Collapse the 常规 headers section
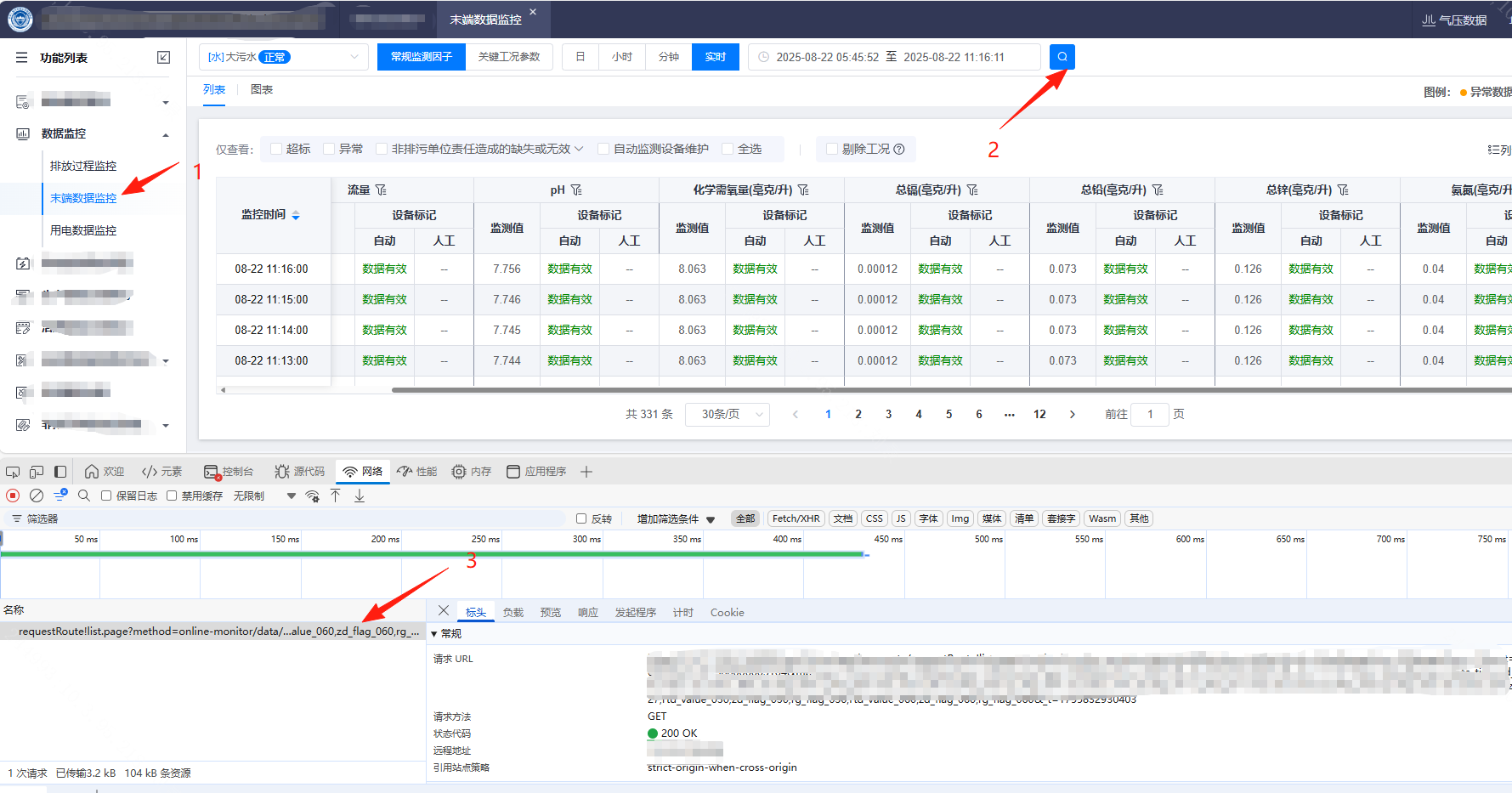This screenshot has height=793, width=1512. [434, 634]
